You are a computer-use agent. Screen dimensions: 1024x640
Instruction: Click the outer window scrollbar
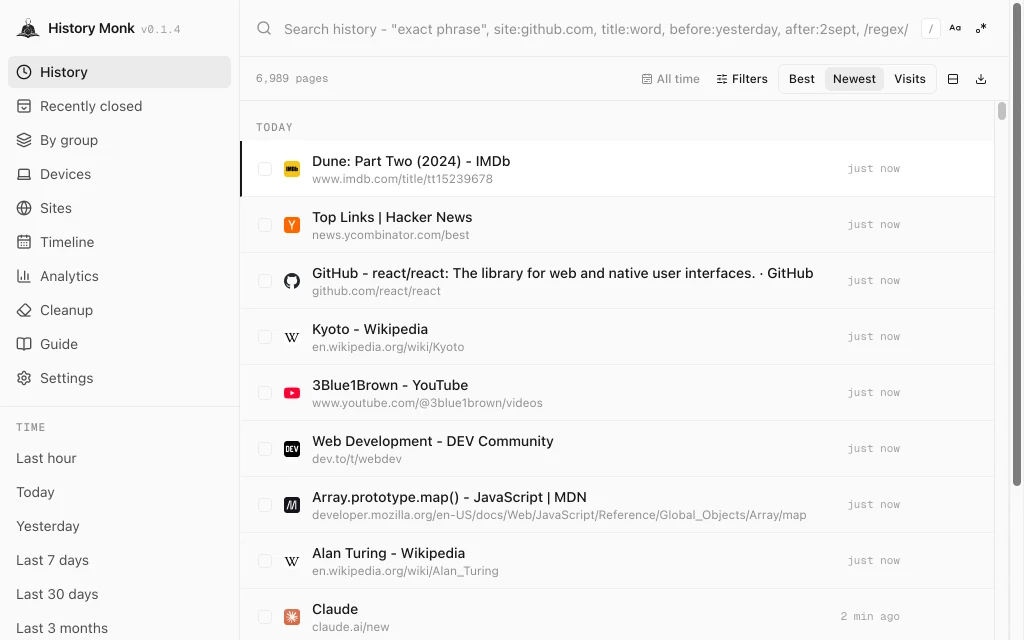pyautogui.click(x=1017, y=244)
